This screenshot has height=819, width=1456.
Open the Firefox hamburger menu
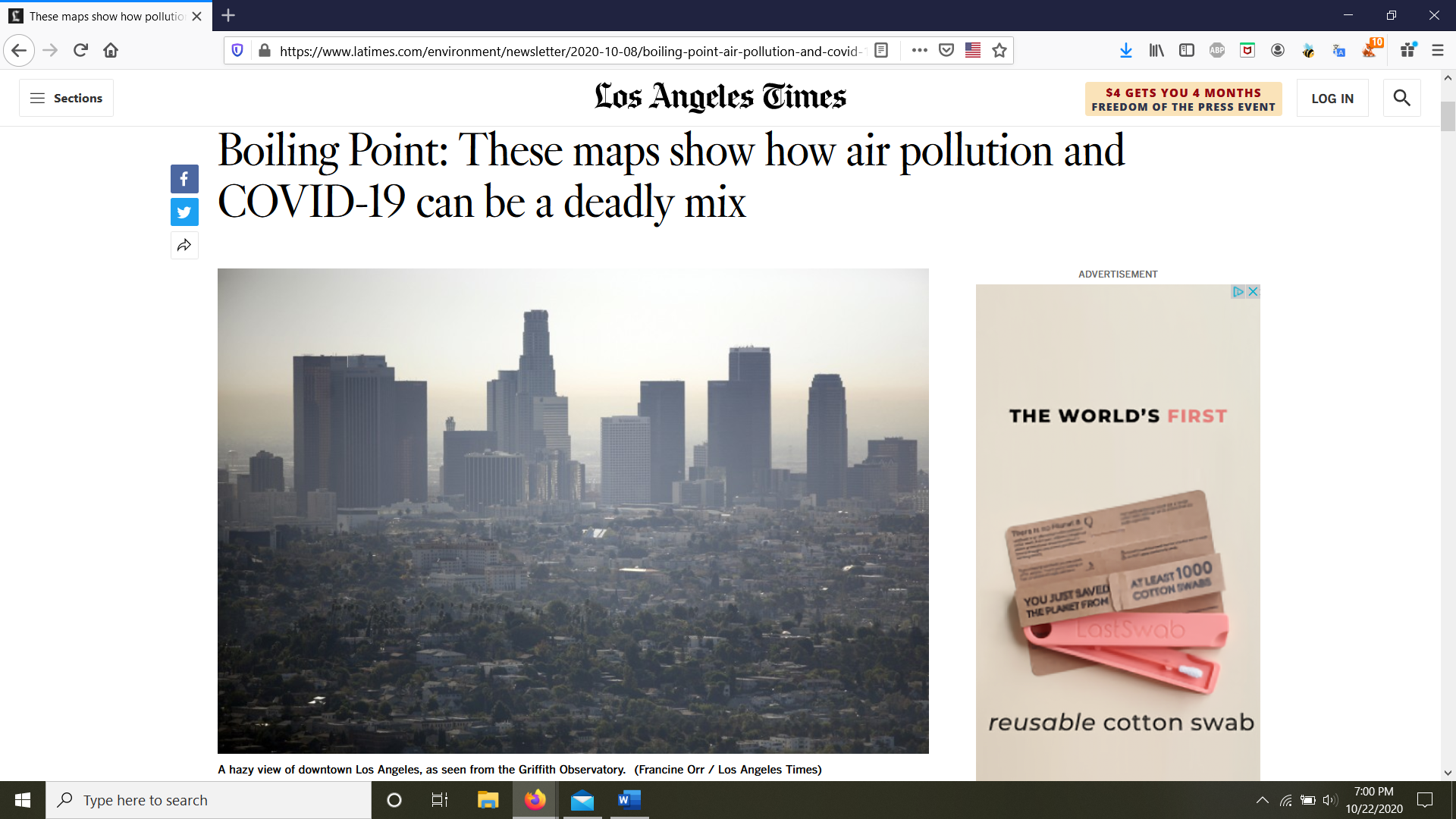(1437, 51)
